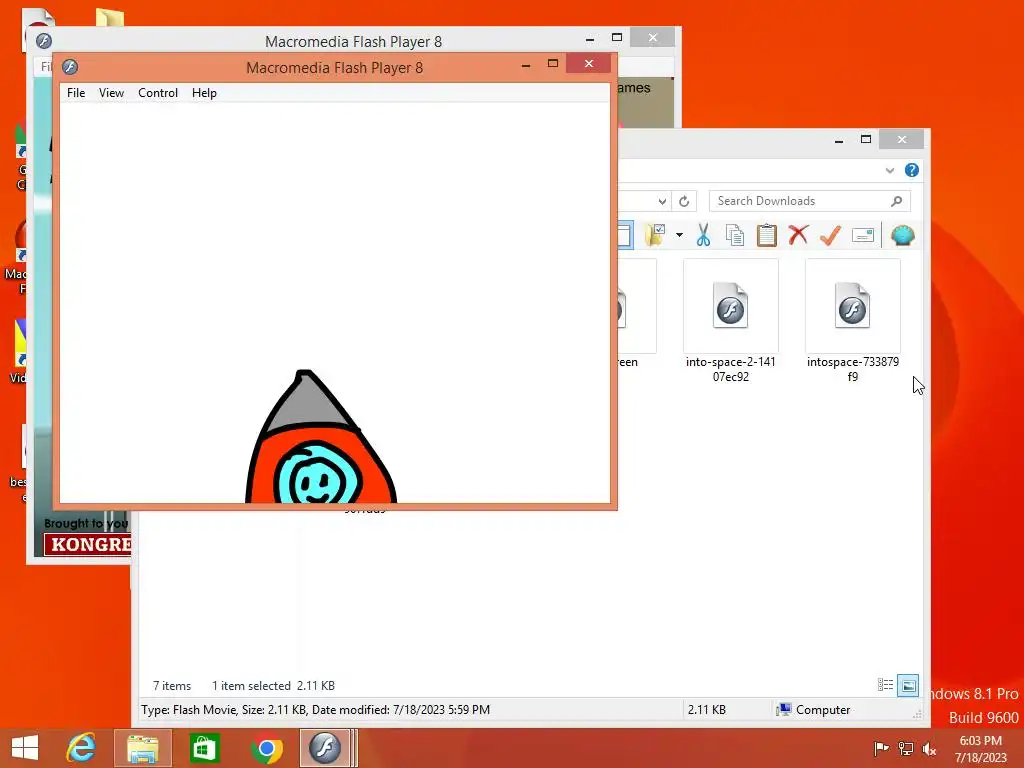Select the into-space-2-14107ec92 file
The image size is (1024, 768).
pyautogui.click(x=731, y=321)
